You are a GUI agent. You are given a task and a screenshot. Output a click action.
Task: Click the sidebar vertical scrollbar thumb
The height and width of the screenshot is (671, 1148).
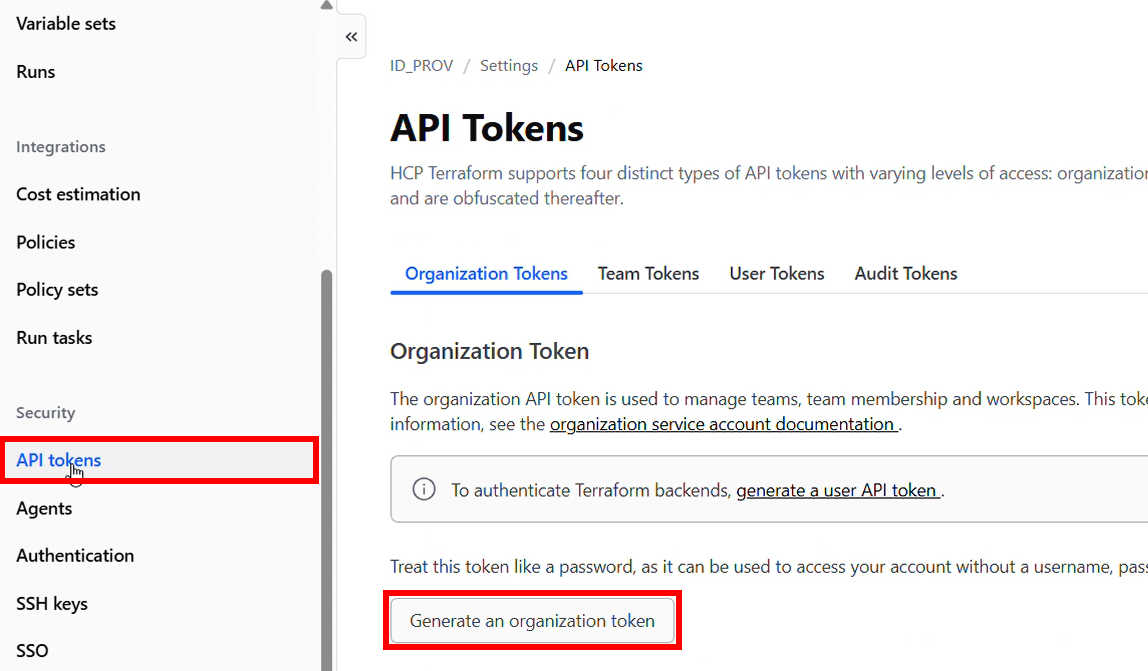point(327,469)
